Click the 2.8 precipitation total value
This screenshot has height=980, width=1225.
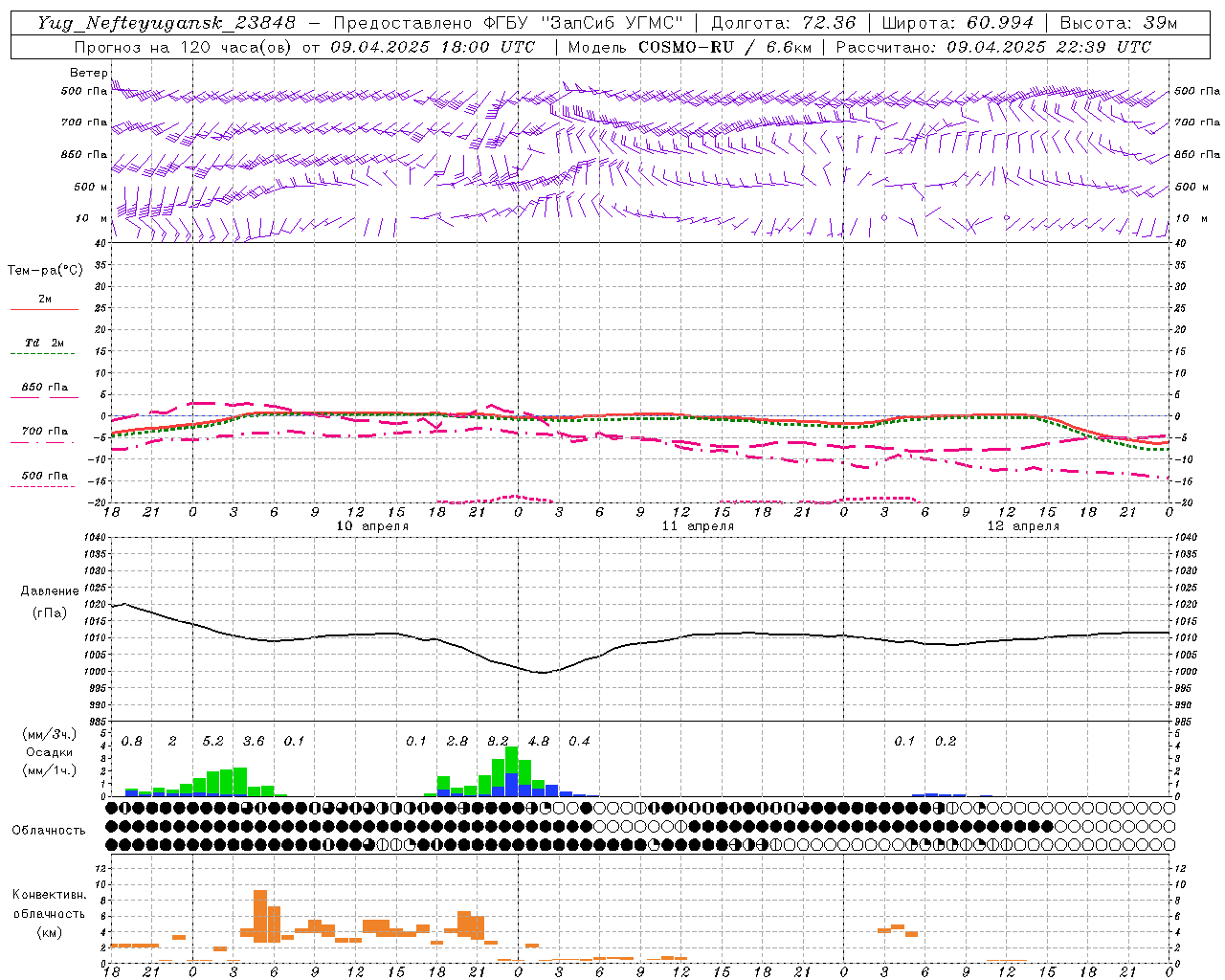pyautogui.click(x=457, y=741)
